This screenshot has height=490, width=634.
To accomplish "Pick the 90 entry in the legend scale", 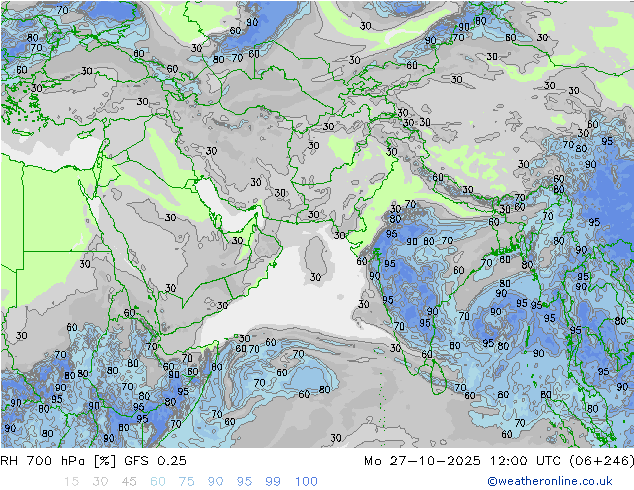I will pos(215,481).
